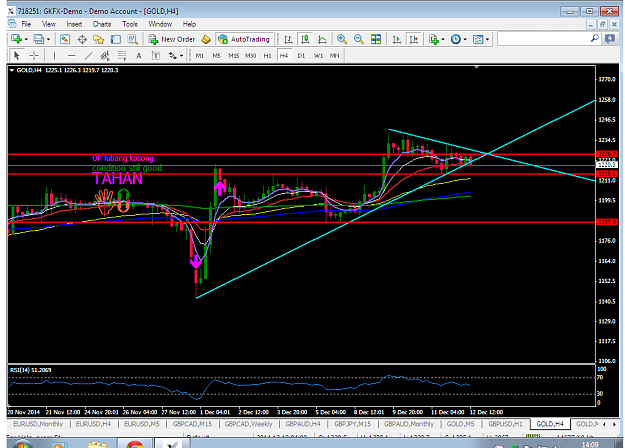Image resolution: width=625 pixels, height=448 pixels.
Task: Open the Window menu
Action: 160,24
